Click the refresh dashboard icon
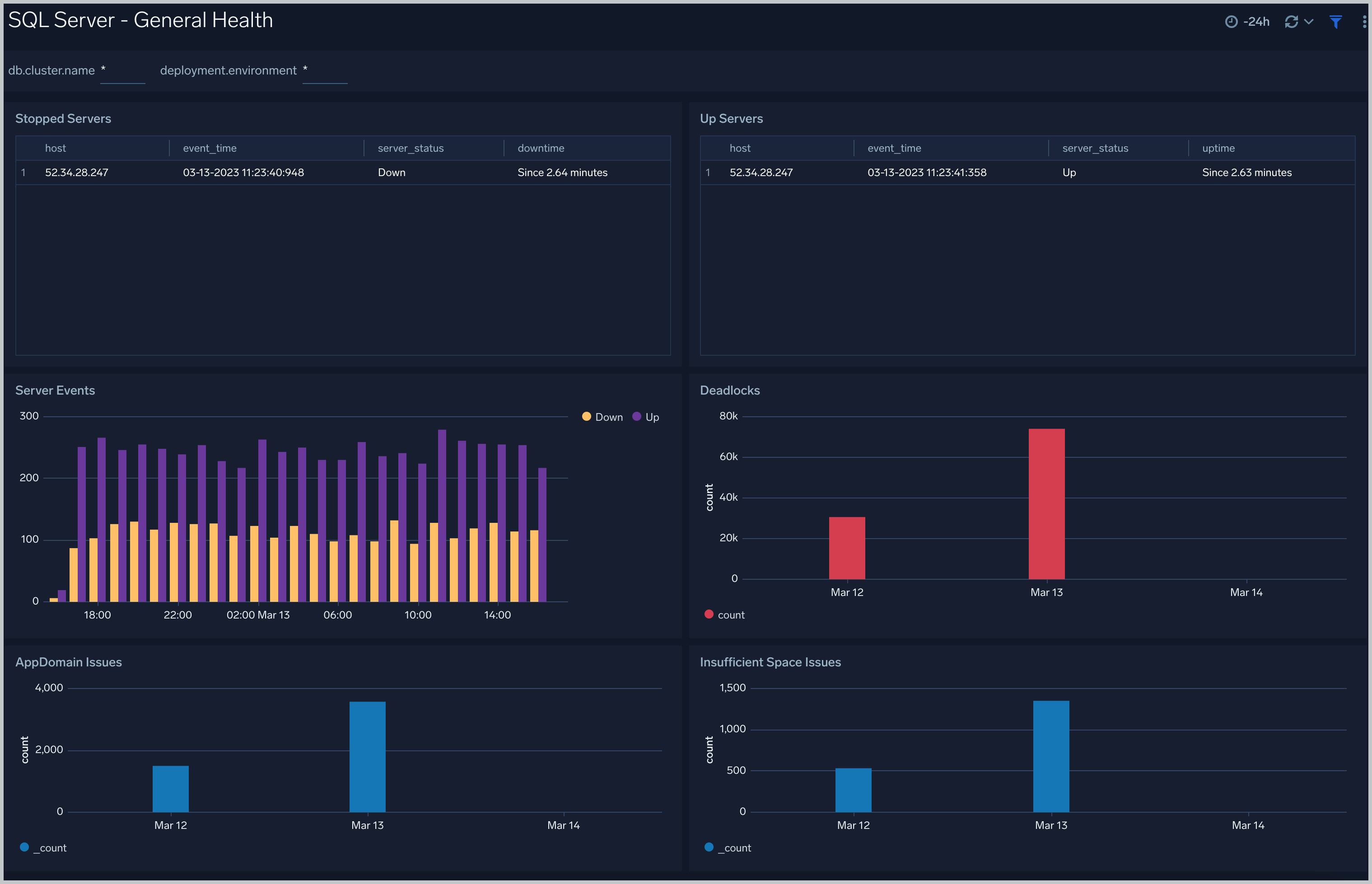 (x=1291, y=22)
